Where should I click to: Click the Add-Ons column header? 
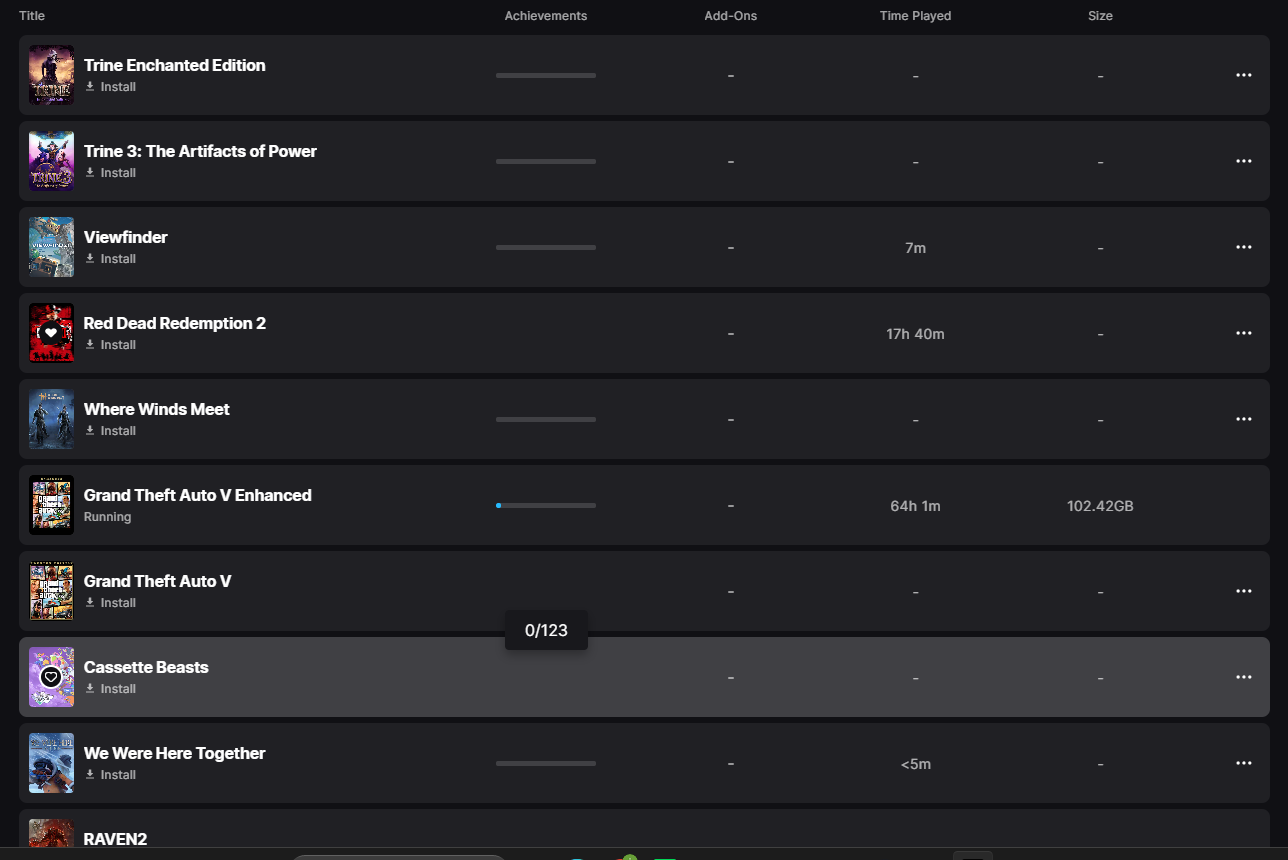pos(730,16)
